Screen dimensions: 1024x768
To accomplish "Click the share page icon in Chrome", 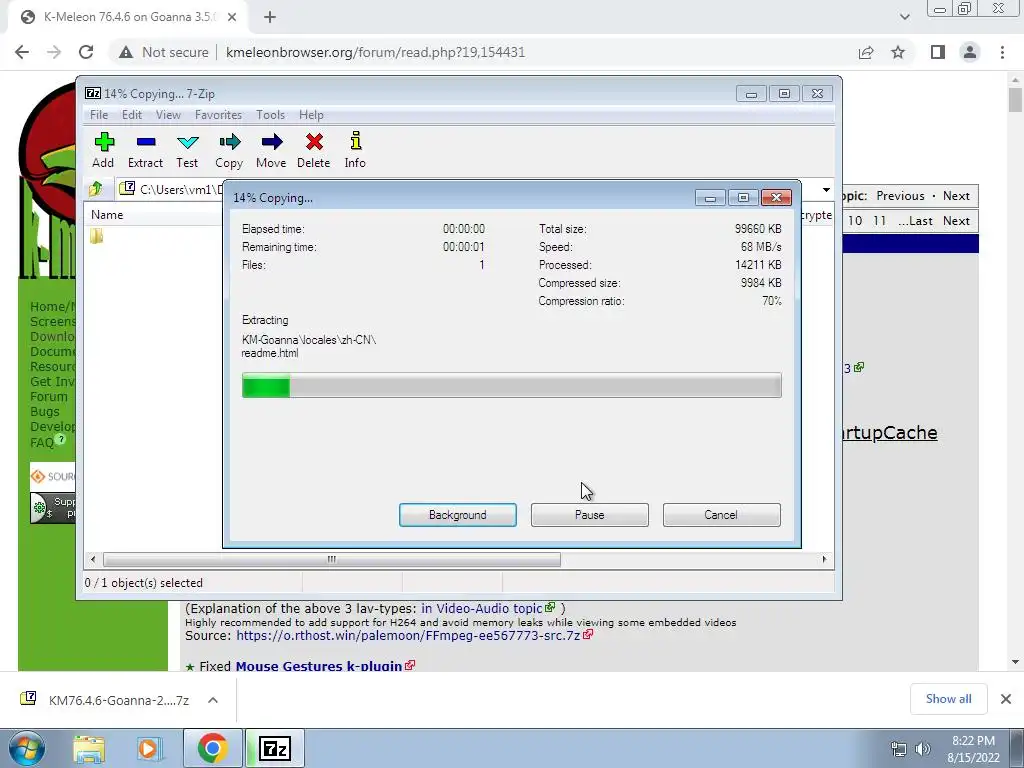I will coord(866,52).
